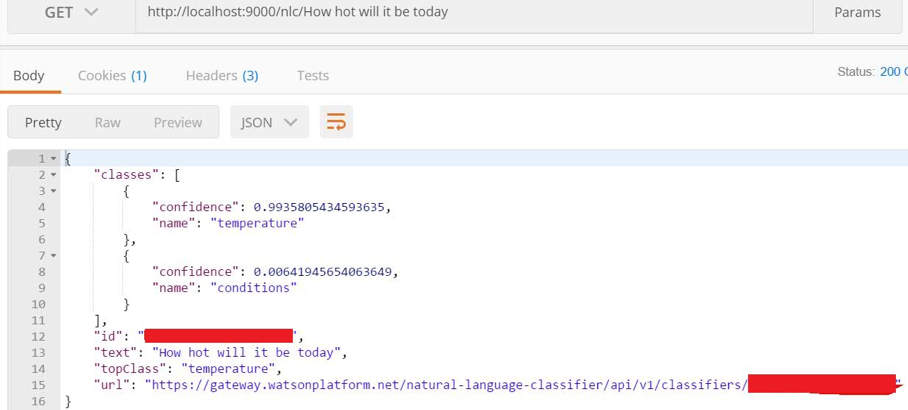
Task: Open the JSON format dropdown
Action: point(269,122)
